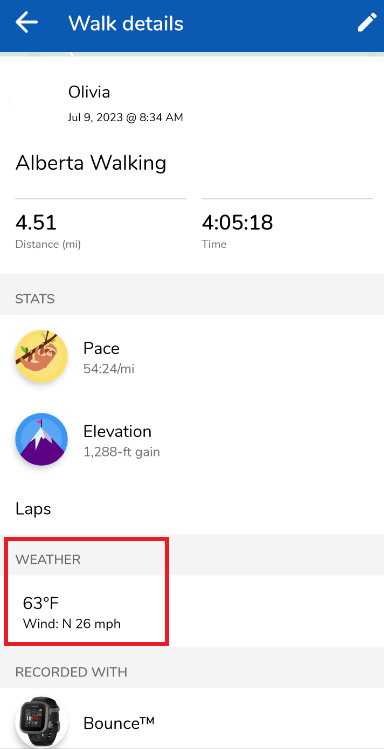
Task: Select the sloth Pace icon
Action: tap(42, 356)
